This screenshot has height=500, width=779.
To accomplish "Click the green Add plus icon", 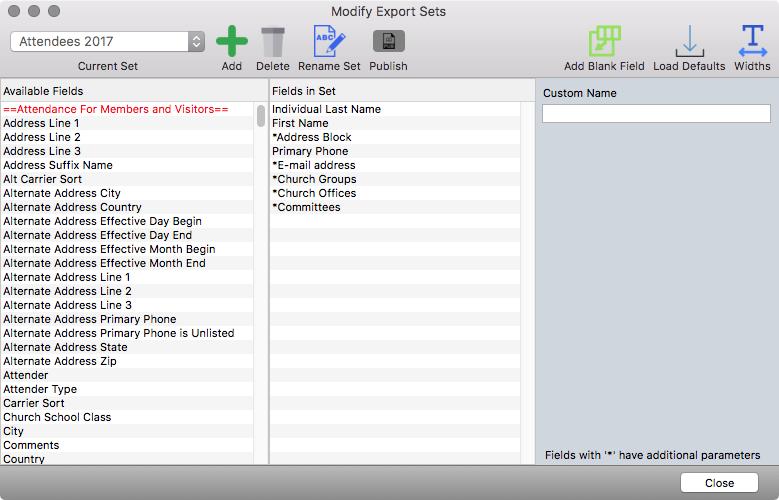I will (232, 42).
